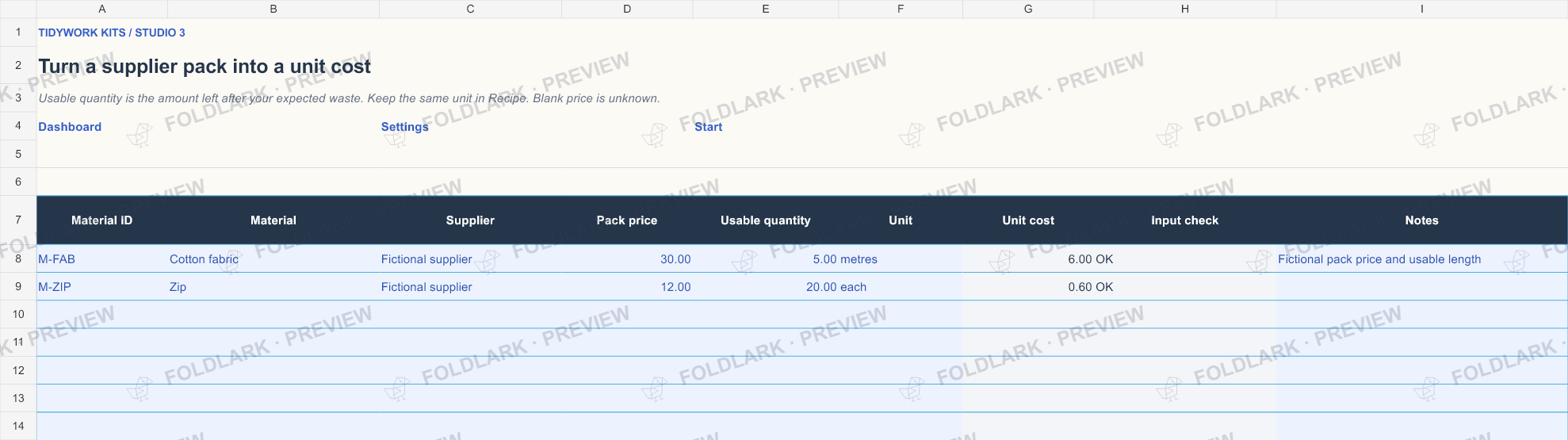Select Fictional supplier in the M-FAB row
1568x440 pixels.
click(x=470, y=259)
